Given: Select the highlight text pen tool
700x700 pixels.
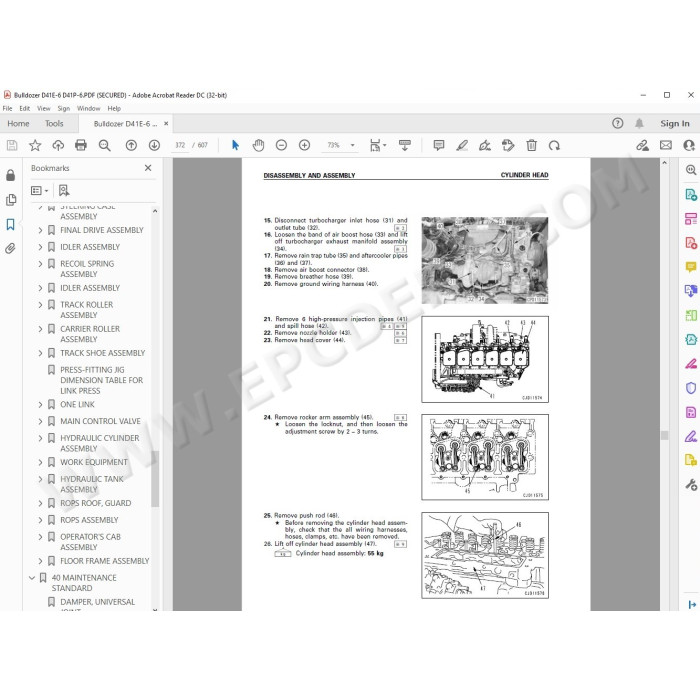Looking at the screenshot, I should coord(462,145).
